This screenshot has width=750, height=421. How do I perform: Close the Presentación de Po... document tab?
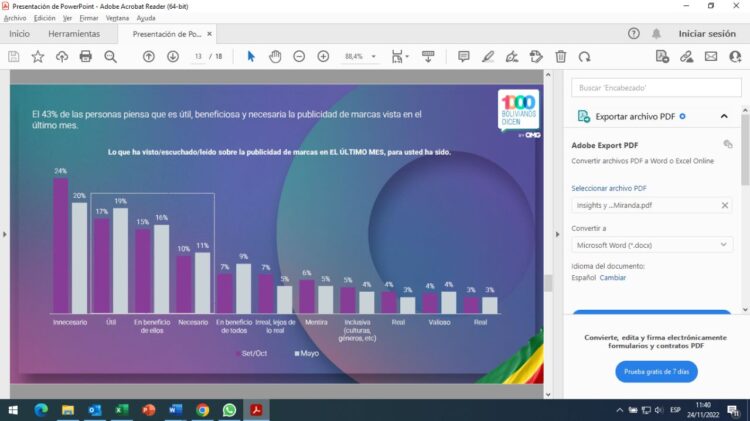coord(209,34)
